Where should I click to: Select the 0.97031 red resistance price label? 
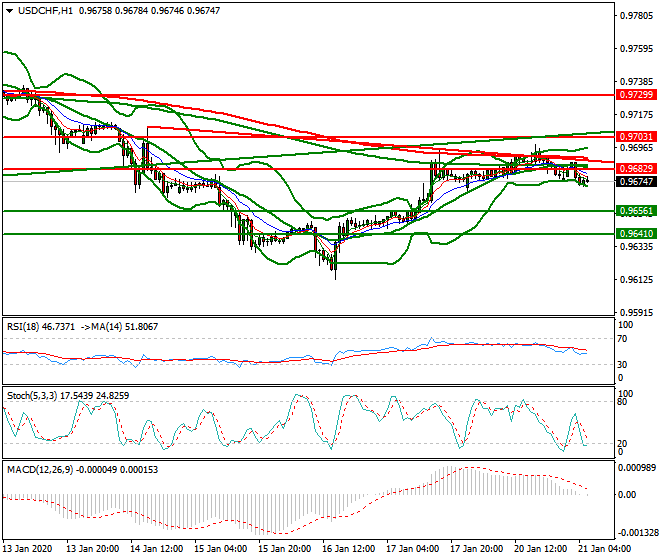click(637, 137)
